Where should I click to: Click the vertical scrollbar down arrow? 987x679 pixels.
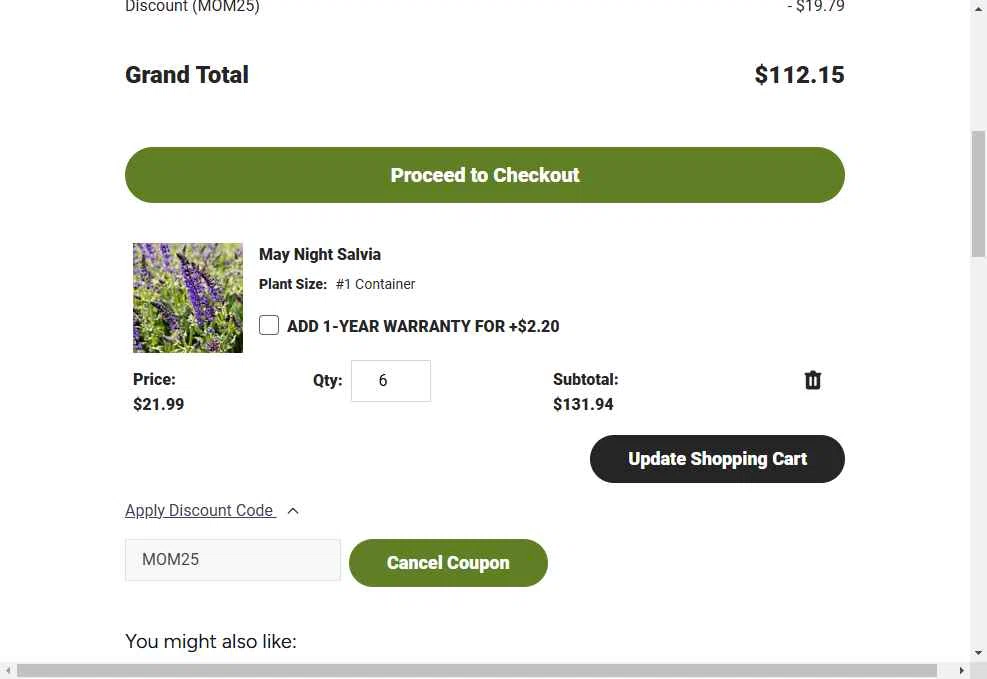tap(978, 653)
